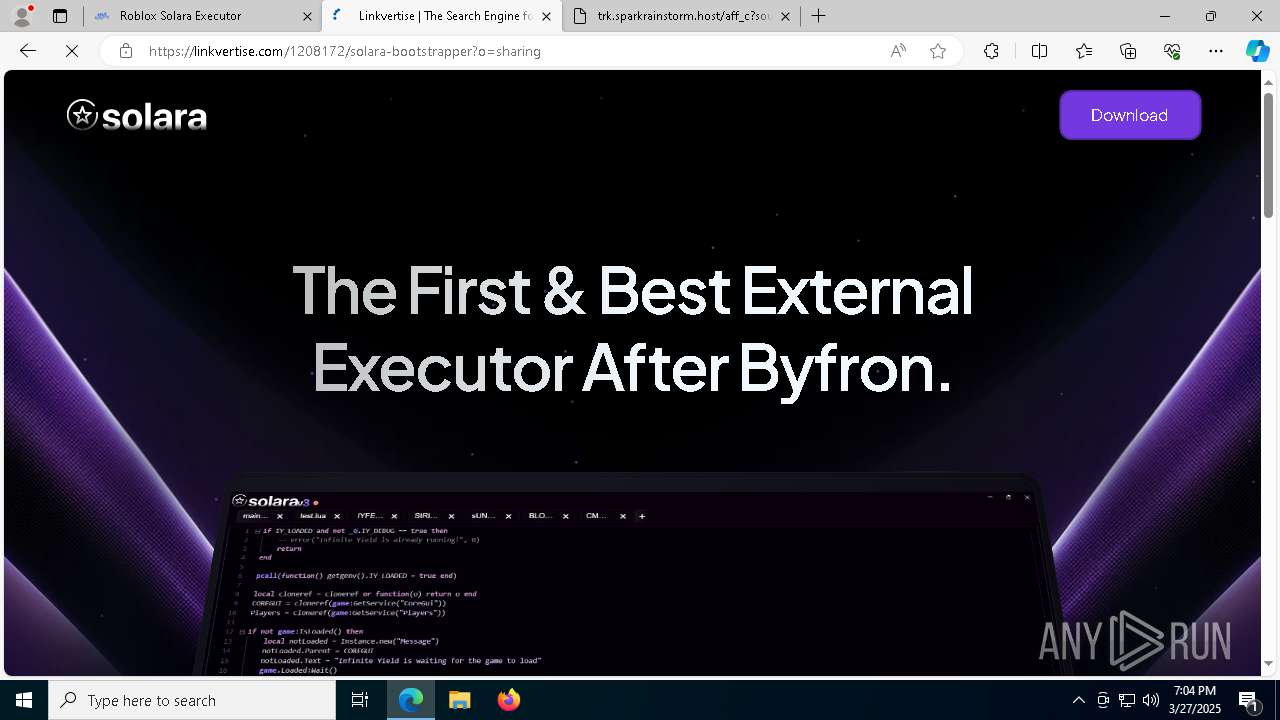
Task: Enable split screen view
Action: pos(1039,51)
